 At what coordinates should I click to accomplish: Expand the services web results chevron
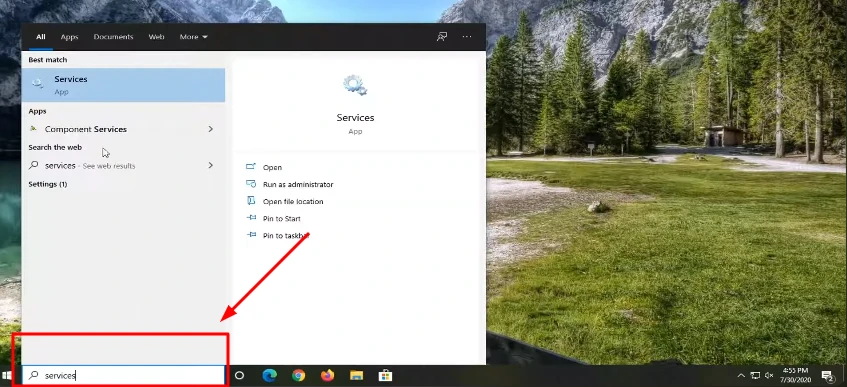tap(211, 165)
